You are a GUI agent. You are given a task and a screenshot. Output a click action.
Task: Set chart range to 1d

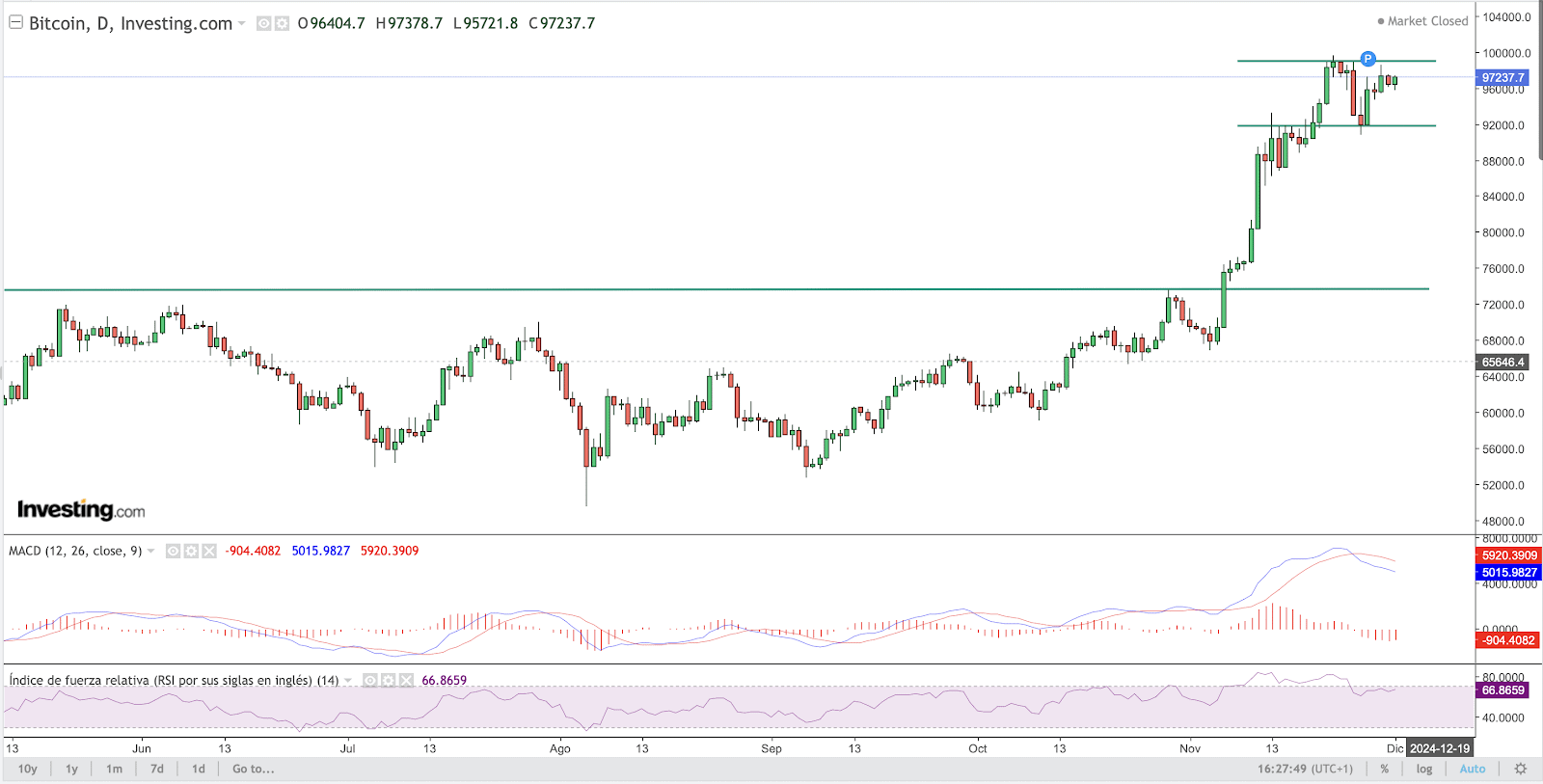coord(199,769)
